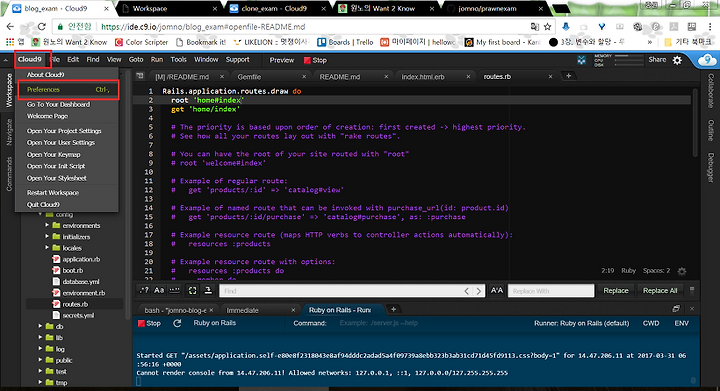720x391 pixels.
Task: Expand the environments folder
Action: (x=47, y=225)
